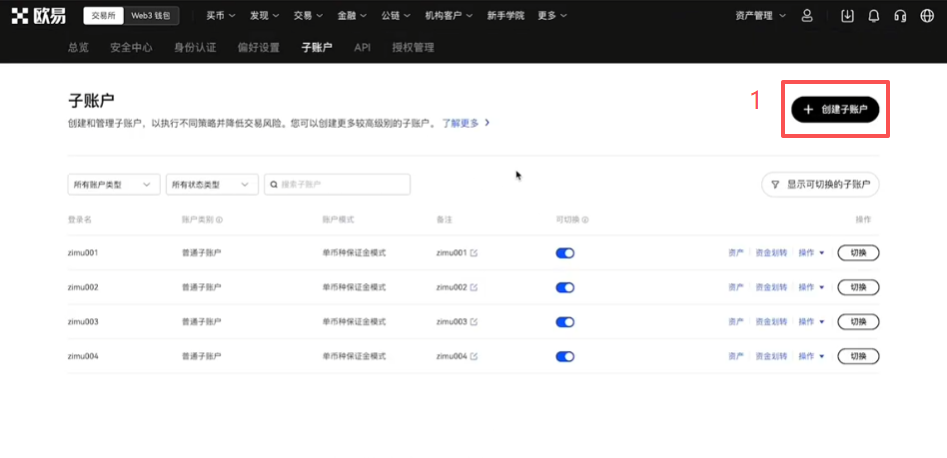Open the 交易 menu

309,16
